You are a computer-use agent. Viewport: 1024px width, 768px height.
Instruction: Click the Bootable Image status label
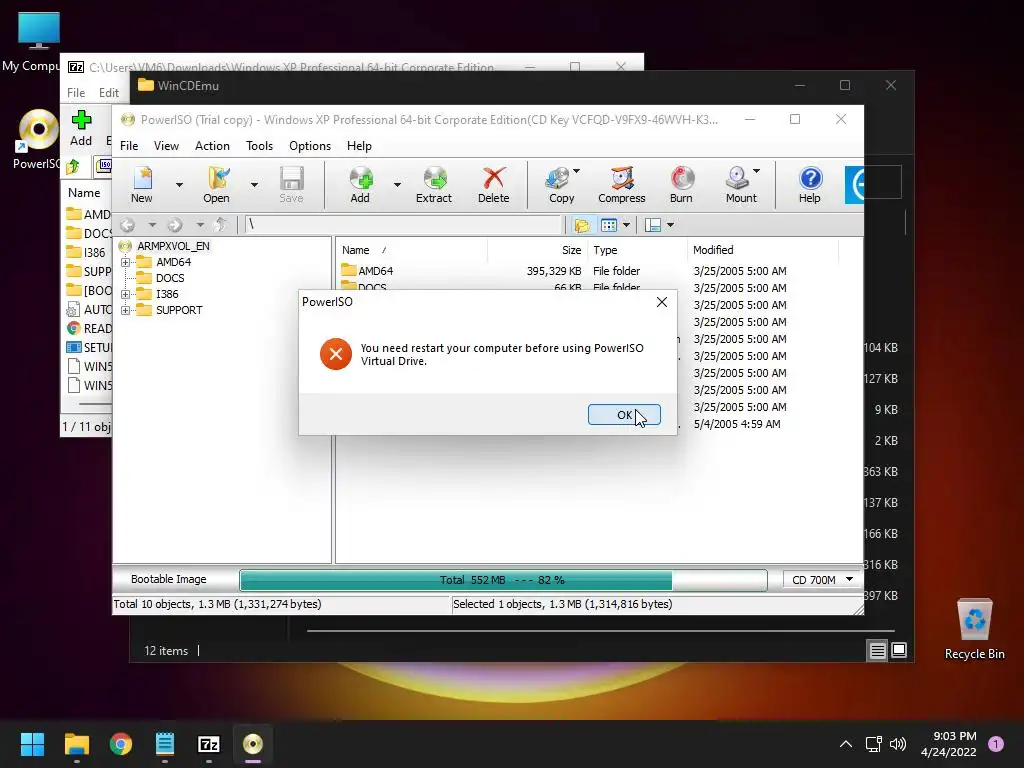pyautogui.click(x=168, y=579)
